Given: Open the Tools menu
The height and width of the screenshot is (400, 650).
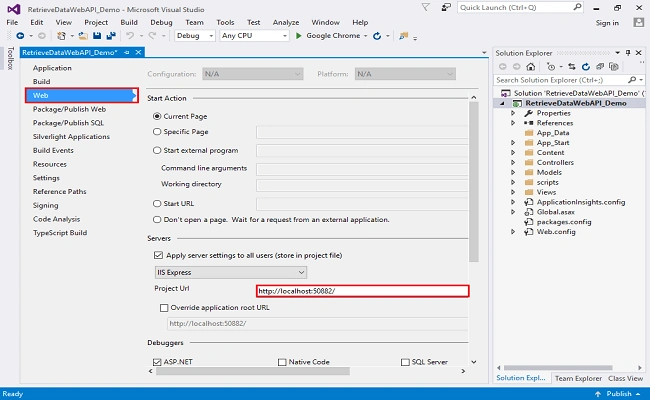Looking at the screenshot, I should [x=225, y=22].
